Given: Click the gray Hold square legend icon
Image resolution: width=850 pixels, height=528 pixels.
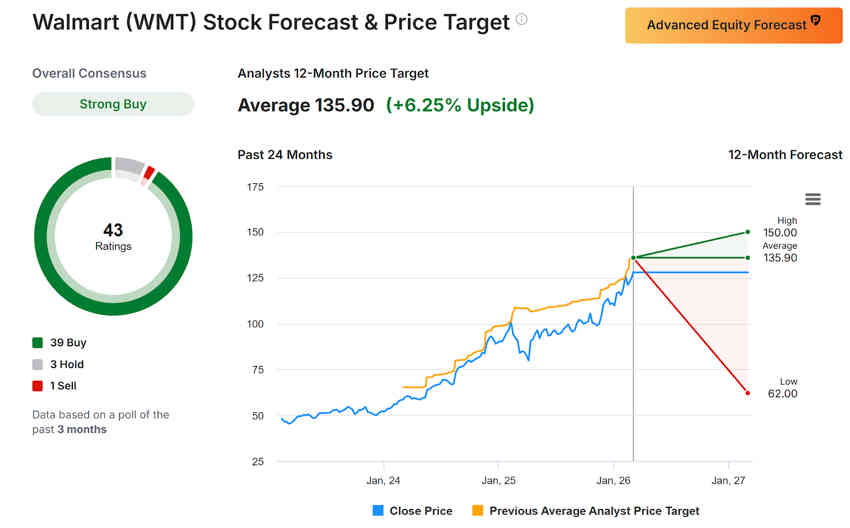Looking at the screenshot, I should click(x=38, y=365).
